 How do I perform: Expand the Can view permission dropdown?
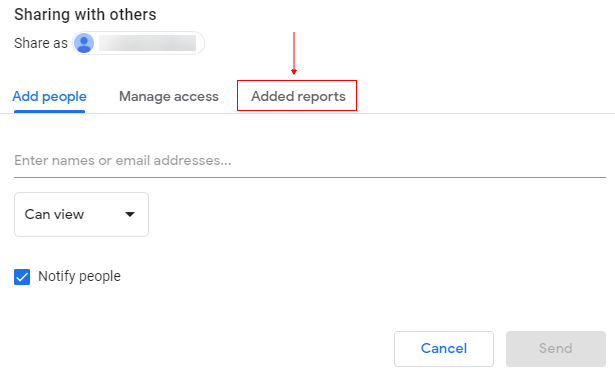[81, 214]
